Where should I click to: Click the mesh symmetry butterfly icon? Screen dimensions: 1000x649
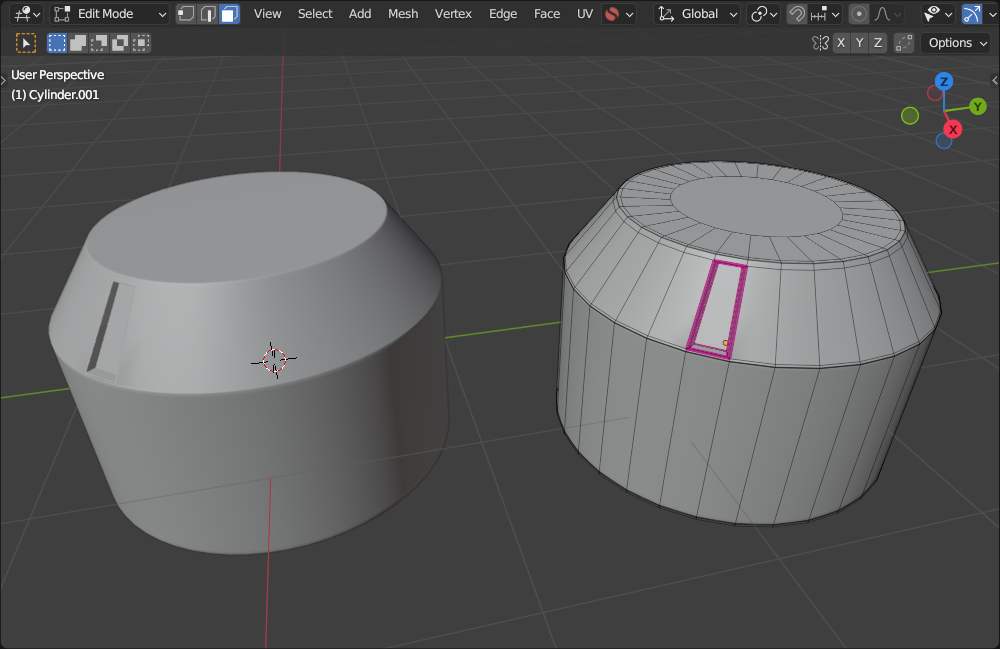[820, 43]
